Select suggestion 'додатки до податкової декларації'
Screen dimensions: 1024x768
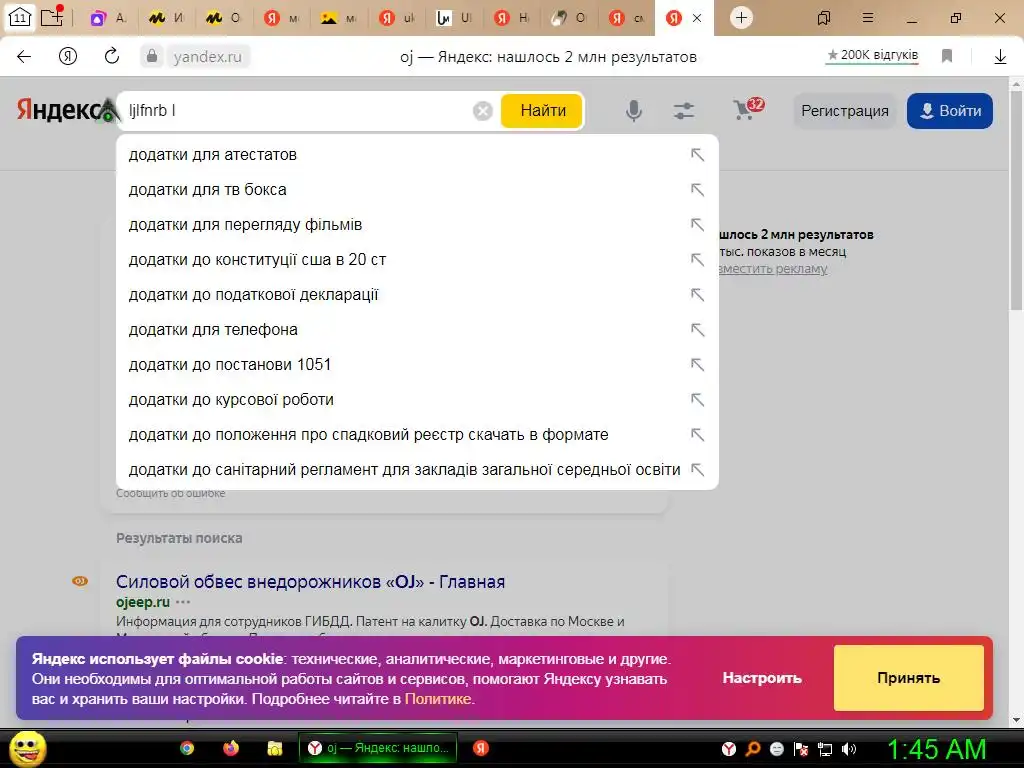[x=417, y=295]
